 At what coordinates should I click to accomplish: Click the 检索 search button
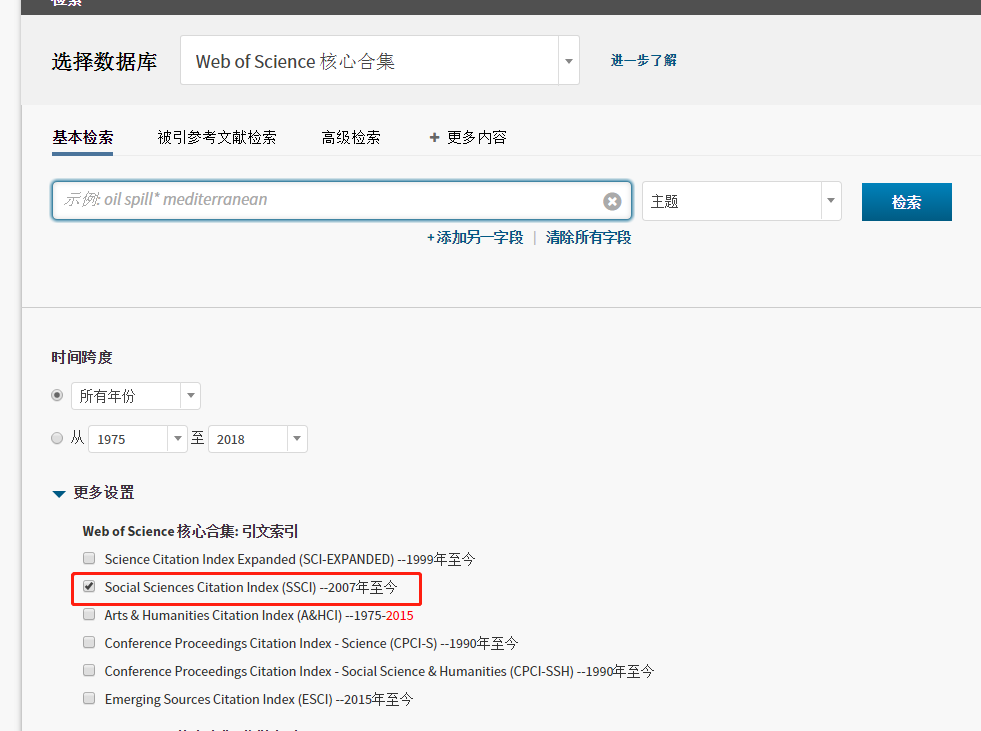[x=905, y=201]
